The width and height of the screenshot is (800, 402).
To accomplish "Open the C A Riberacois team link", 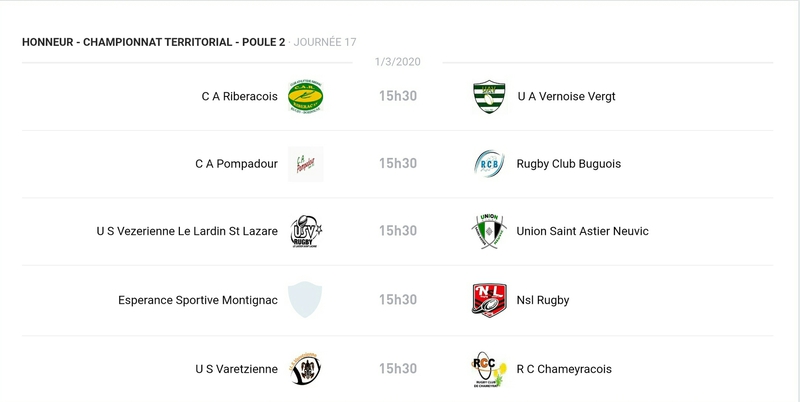I will (x=239, y=96).
